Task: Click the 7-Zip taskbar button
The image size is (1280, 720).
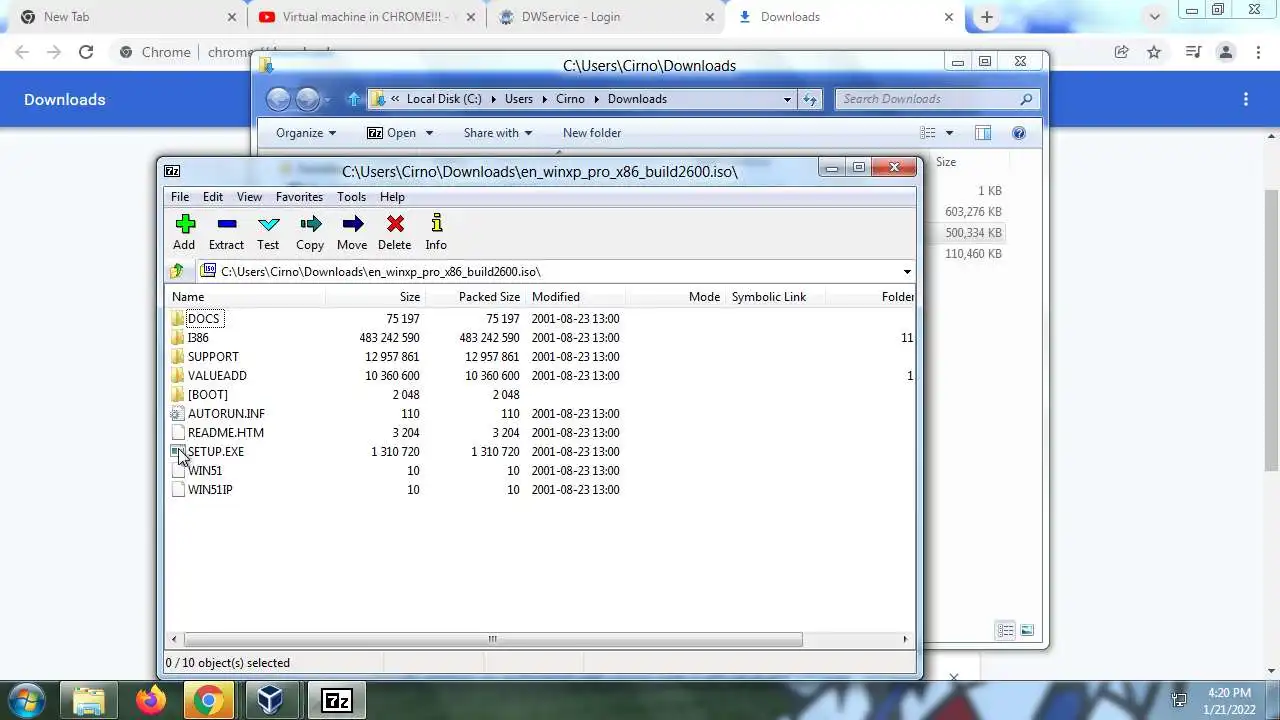Action: 336,701
